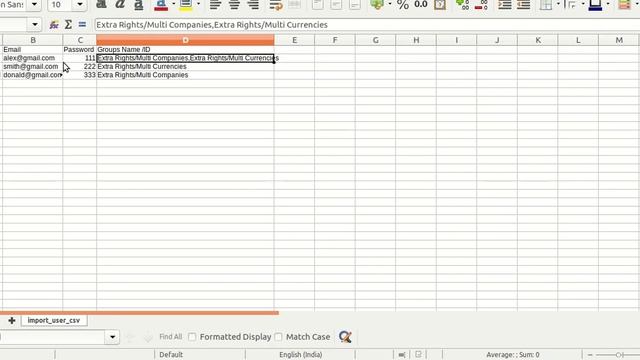The image size is (640, 360).
Task: Open find toolbar search history dropdown
Action: click(x=112, y=337)
